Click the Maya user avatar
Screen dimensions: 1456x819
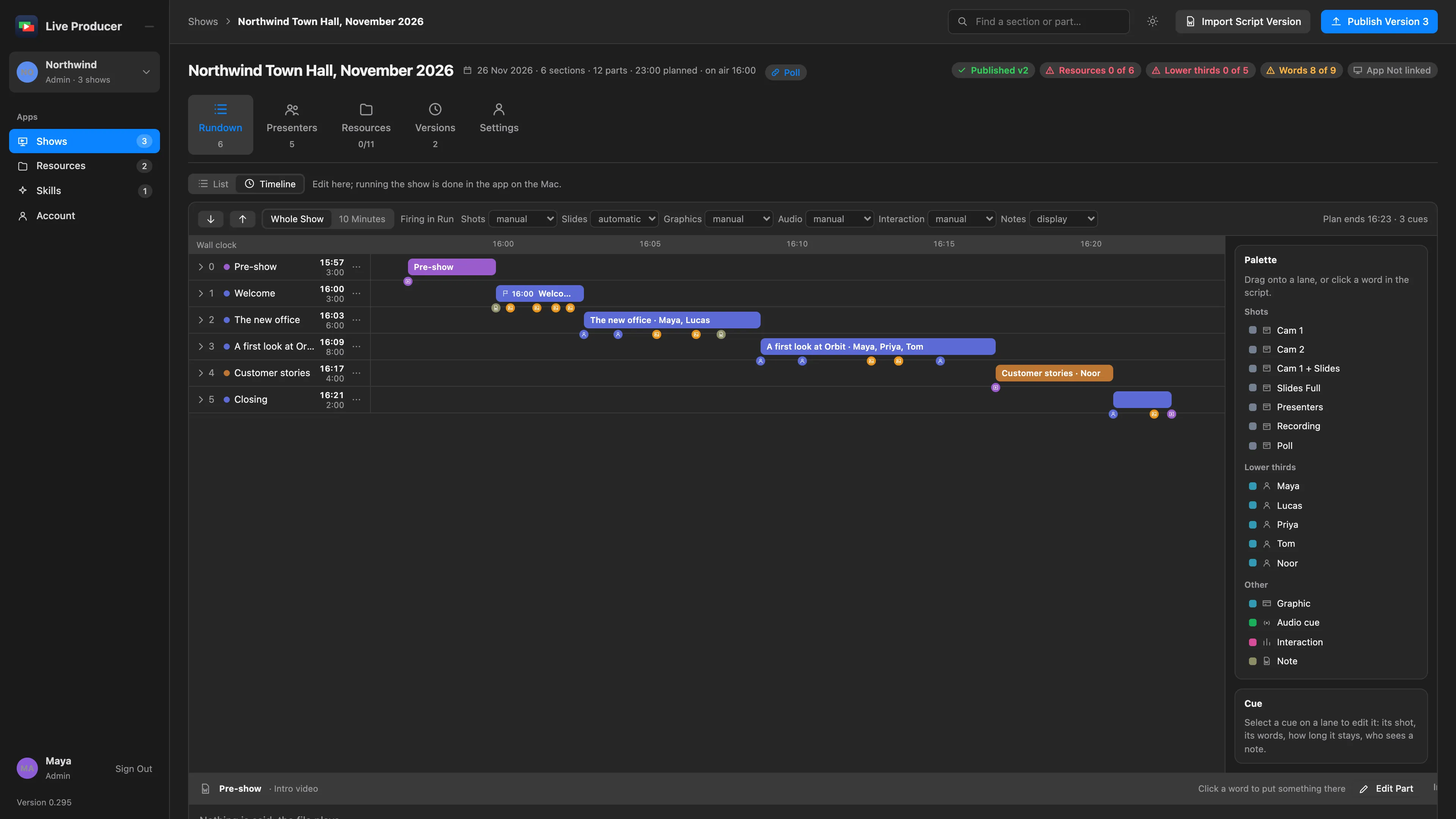coord(27,768)
